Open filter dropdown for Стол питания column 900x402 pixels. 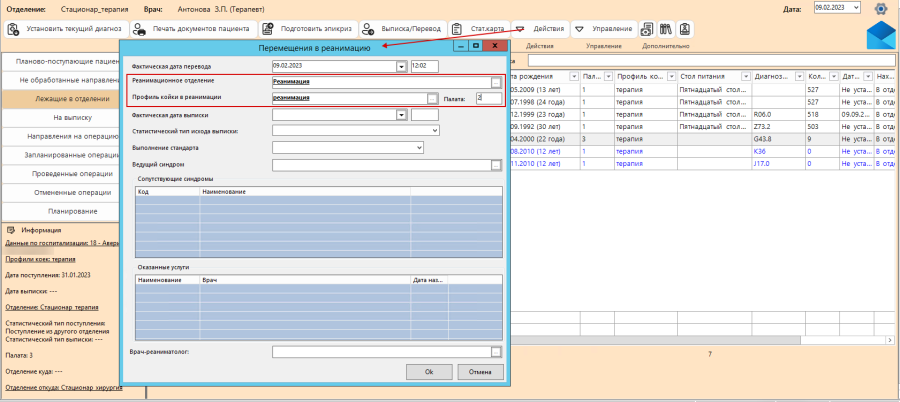pos(746,76)
